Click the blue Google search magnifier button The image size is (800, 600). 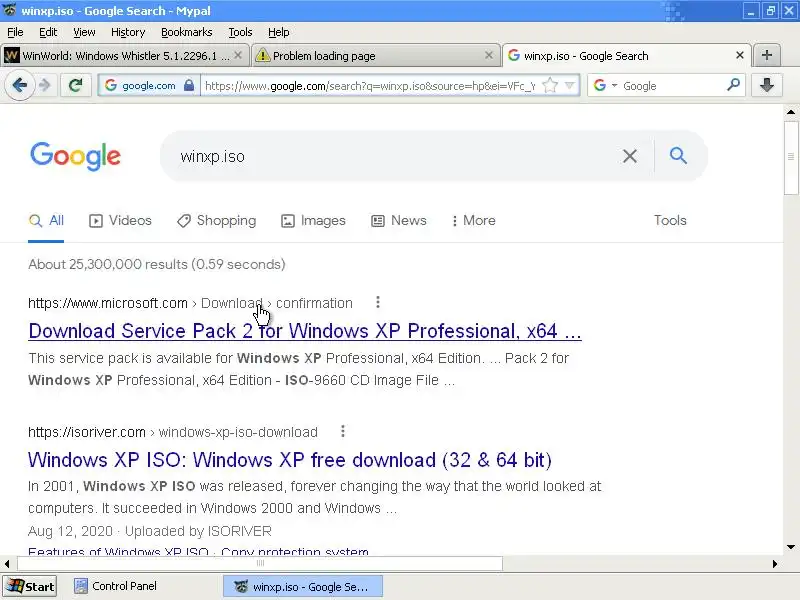678,155
